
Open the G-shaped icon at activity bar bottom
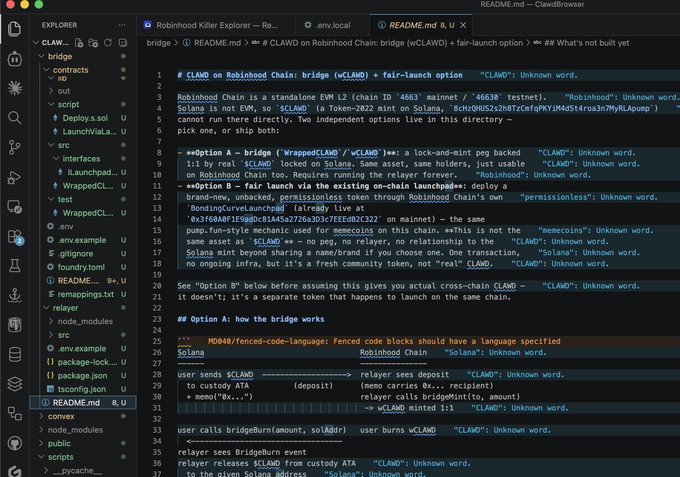(14, 471)
